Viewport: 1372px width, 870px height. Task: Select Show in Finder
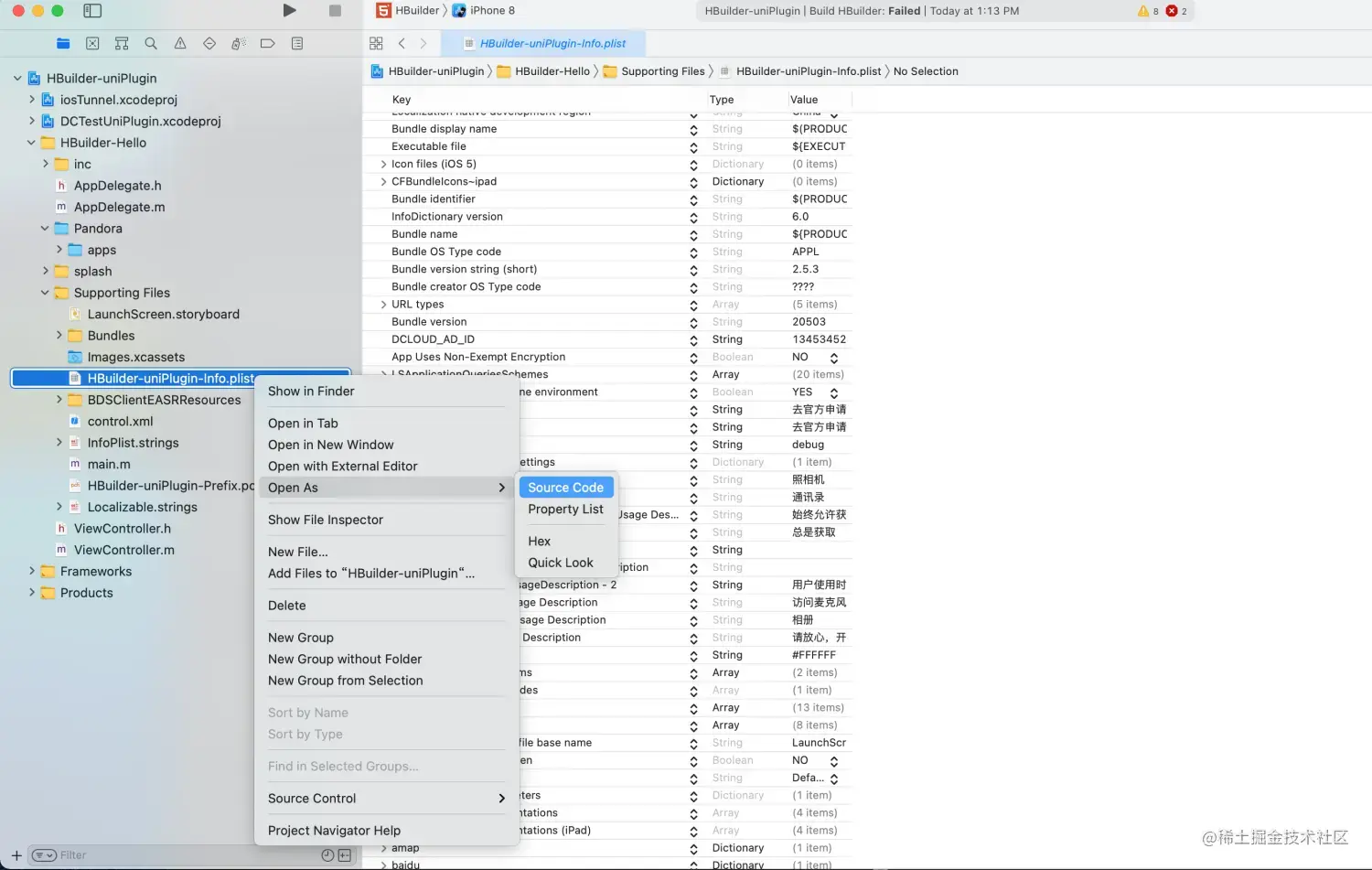(x=386, y=391)
